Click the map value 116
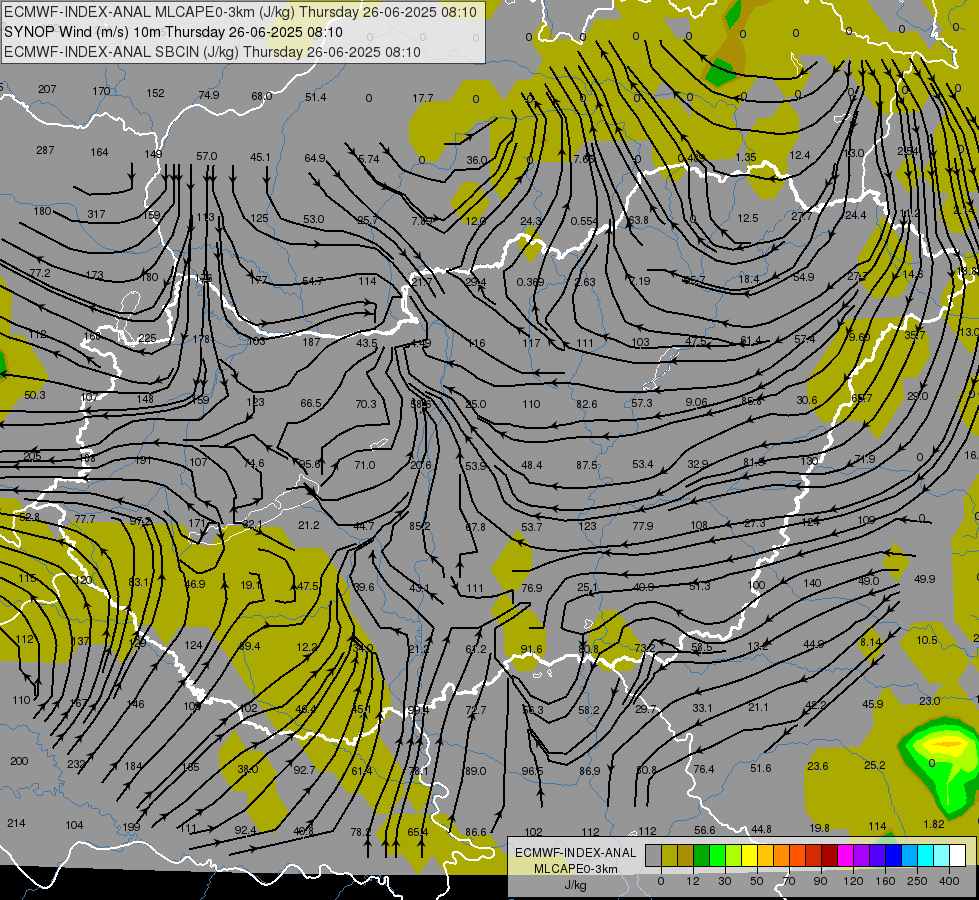 [476, 343]
